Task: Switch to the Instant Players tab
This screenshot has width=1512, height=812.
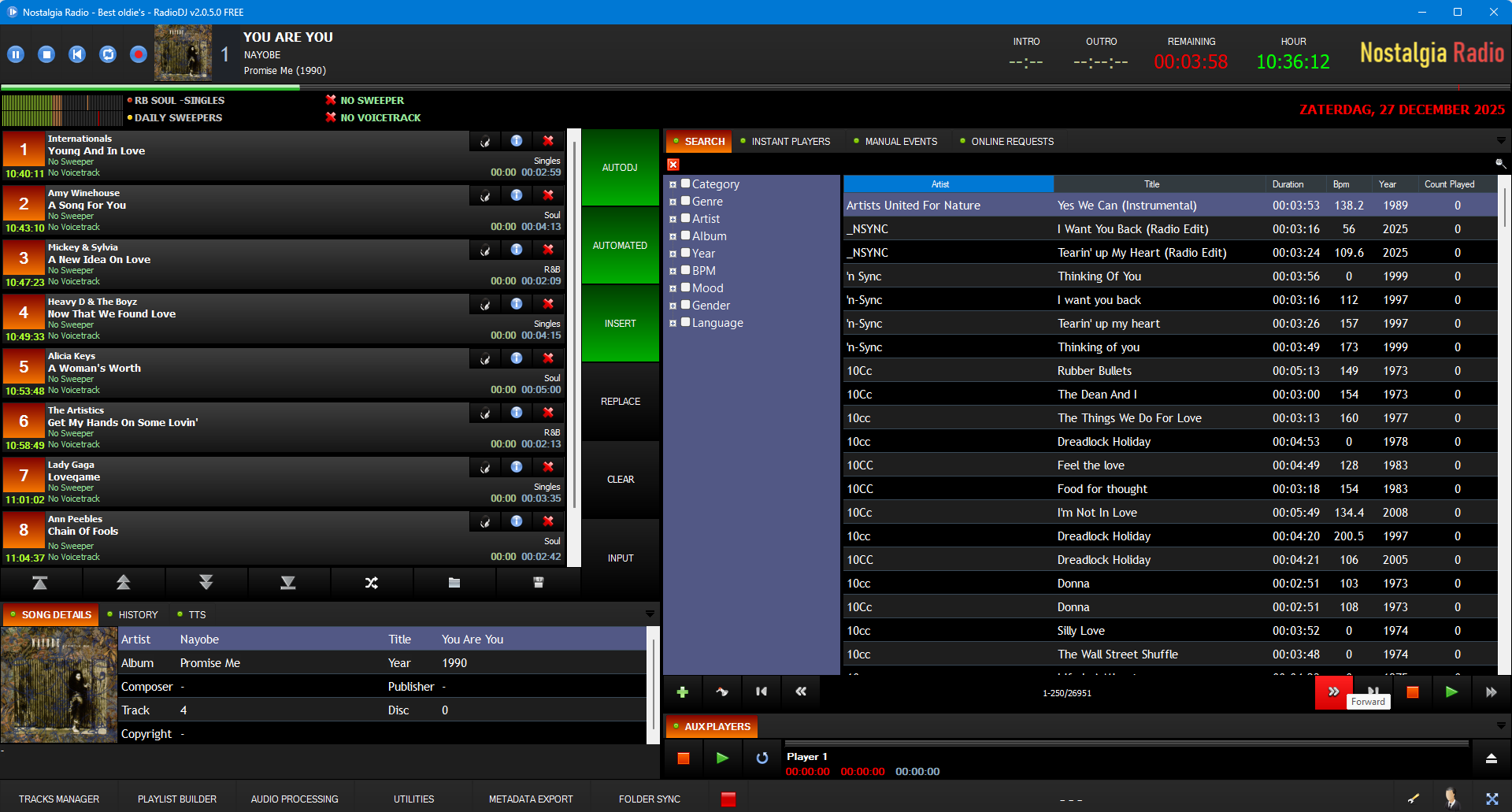Action: click(790, 142)
